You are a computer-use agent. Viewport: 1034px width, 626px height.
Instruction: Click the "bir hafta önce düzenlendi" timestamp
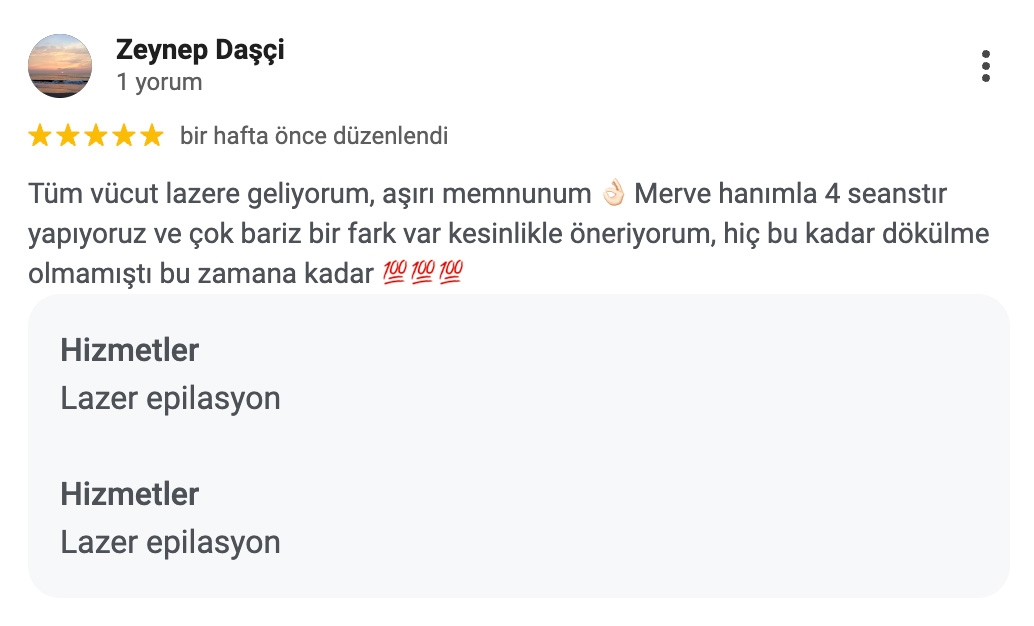pos(314,136)
